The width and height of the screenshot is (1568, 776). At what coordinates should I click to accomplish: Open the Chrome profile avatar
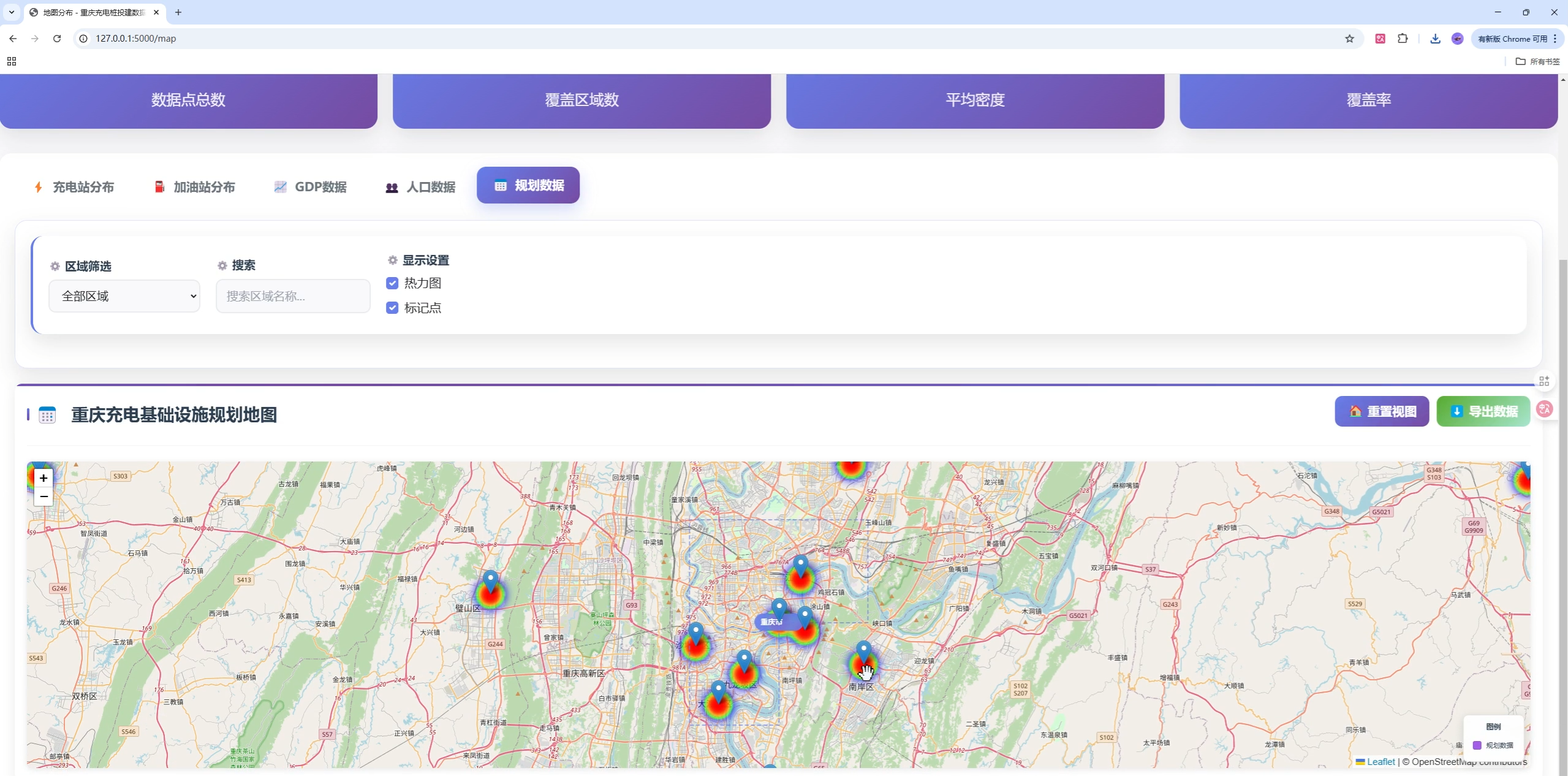pos(1457,39)
